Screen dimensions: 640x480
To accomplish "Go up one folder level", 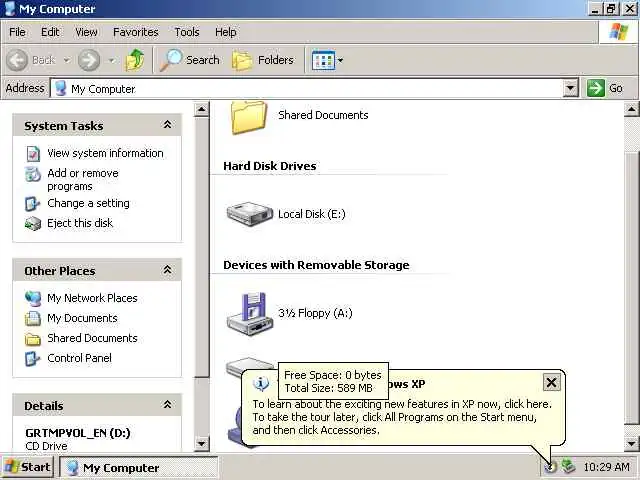I will coord(135,60).
